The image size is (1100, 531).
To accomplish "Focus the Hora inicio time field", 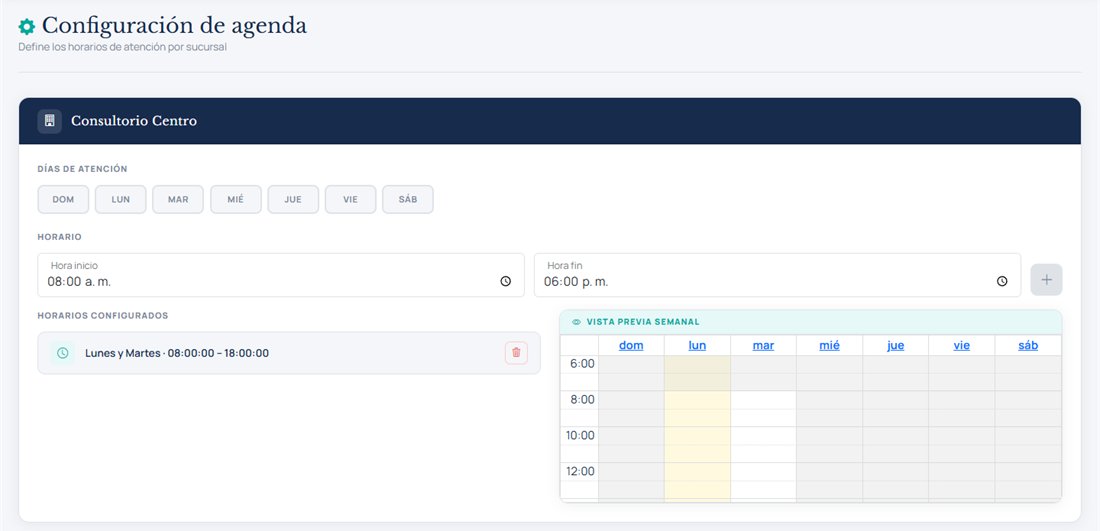I will point(281,275).
